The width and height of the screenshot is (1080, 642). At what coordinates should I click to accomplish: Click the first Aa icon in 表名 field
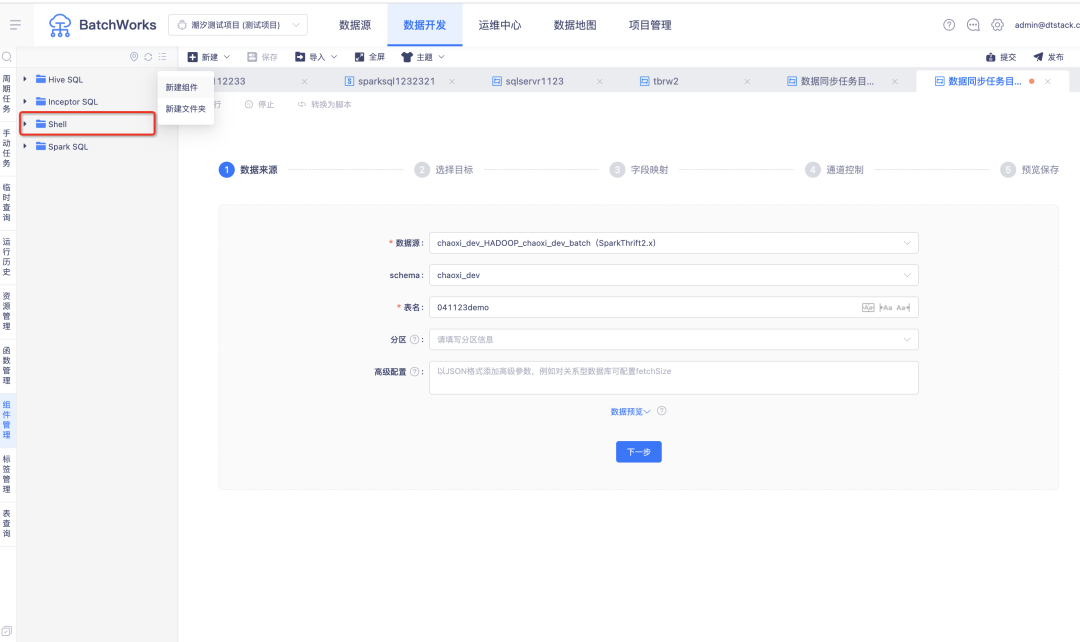point(869,307)
